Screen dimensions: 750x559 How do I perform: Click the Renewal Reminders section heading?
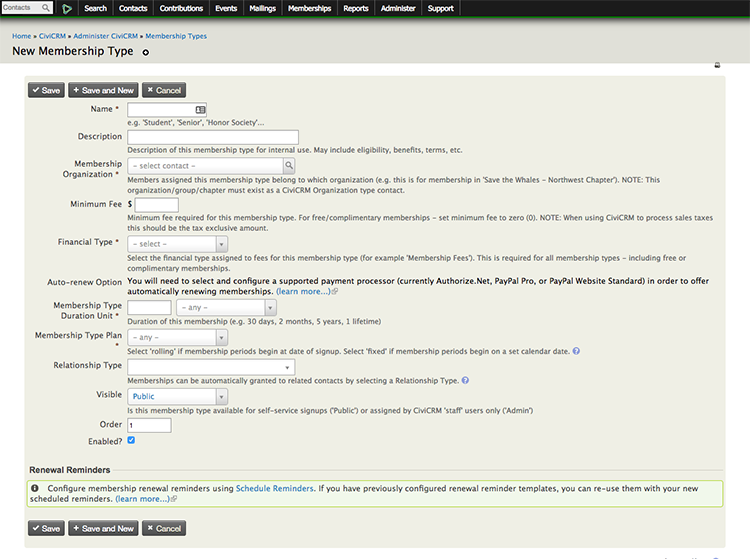click(70, 470)
